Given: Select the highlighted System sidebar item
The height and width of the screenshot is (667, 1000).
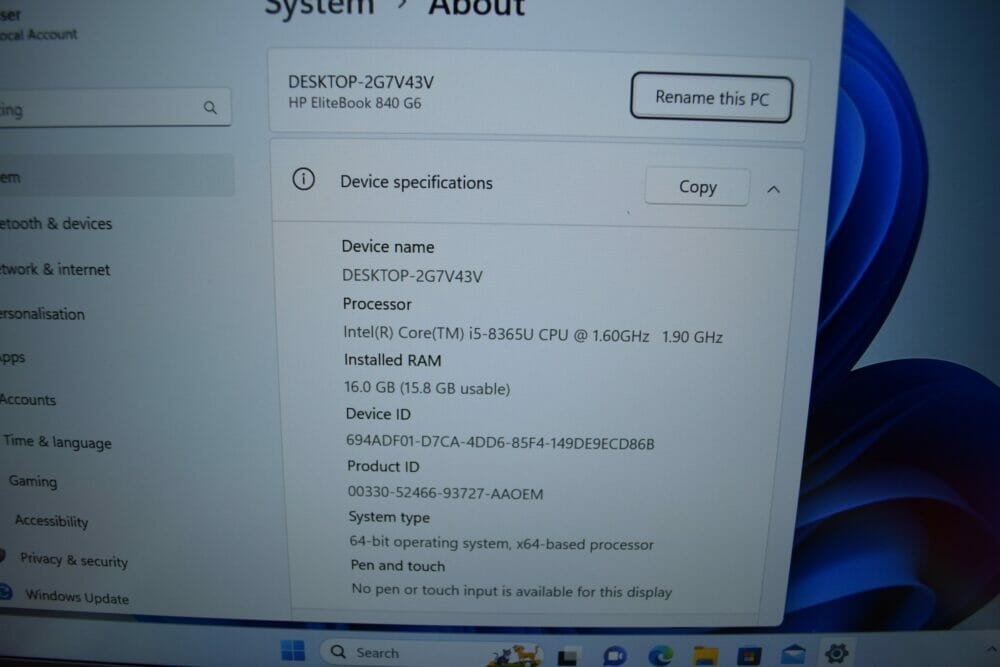Looking at the screenshot, I should point(117,176).
